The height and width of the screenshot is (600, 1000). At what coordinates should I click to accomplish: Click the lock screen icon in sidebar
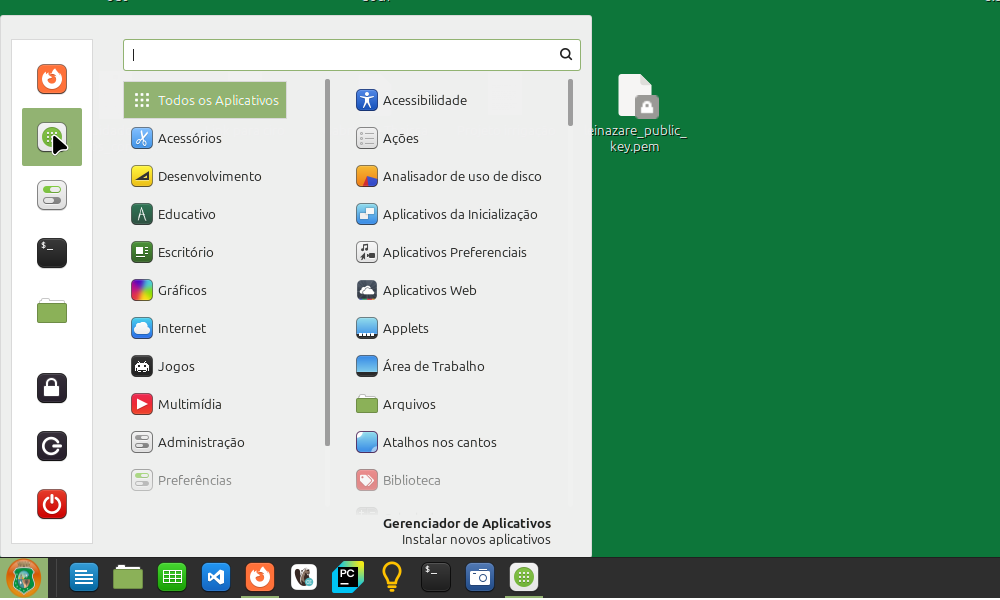(x=52, y=387)
